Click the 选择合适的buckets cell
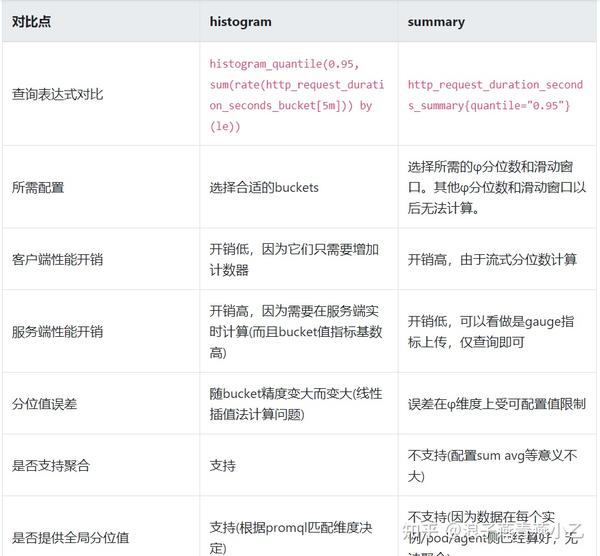 click(263, 187)
